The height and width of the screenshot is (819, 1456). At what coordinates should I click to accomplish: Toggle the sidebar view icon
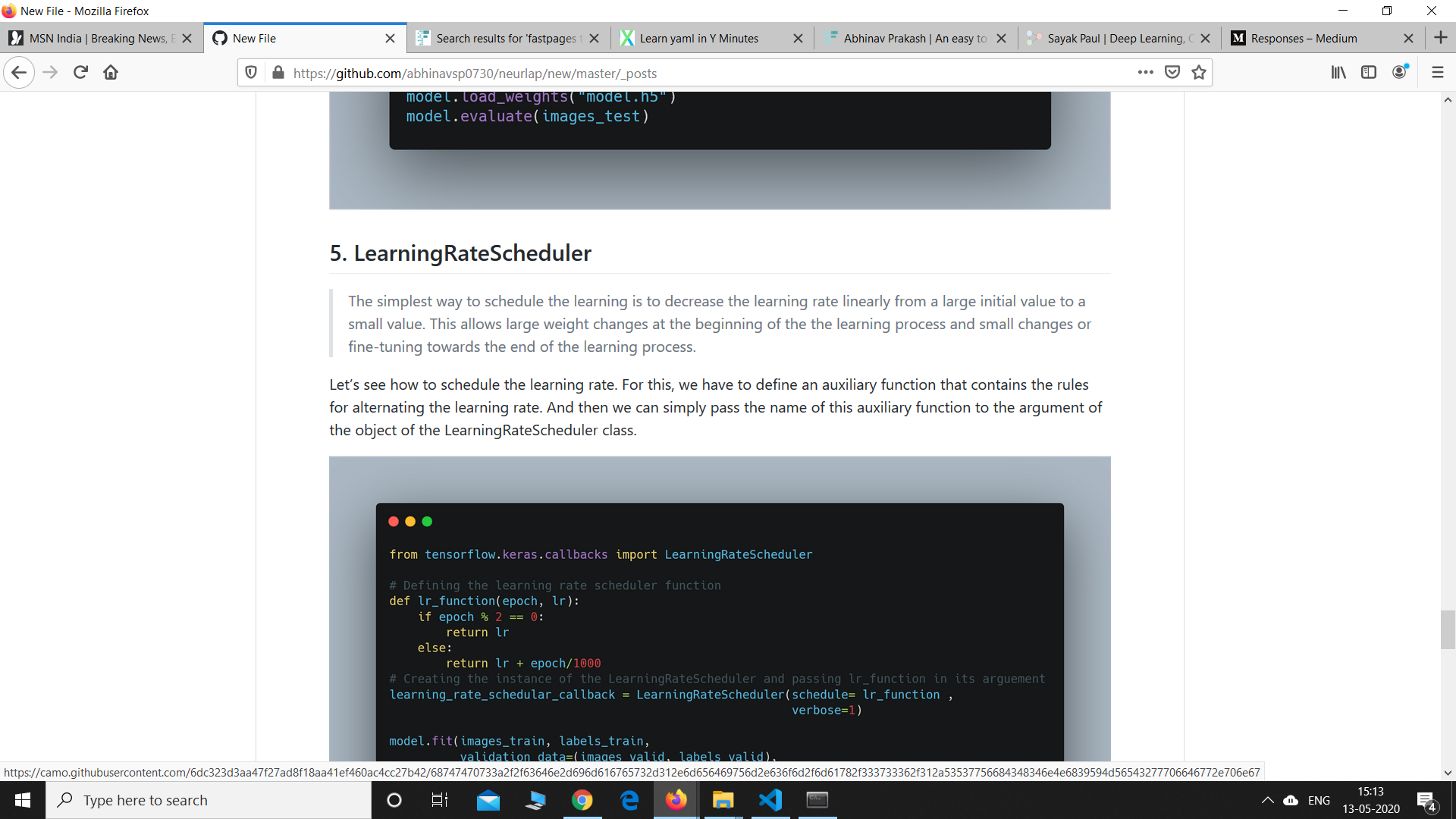click(1369, 73)
